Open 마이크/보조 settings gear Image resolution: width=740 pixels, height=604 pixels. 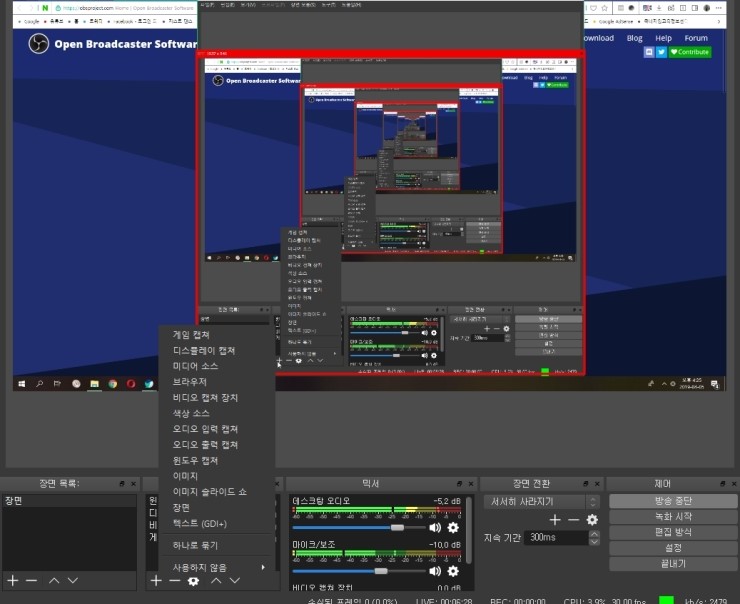(x=453, y=571)
